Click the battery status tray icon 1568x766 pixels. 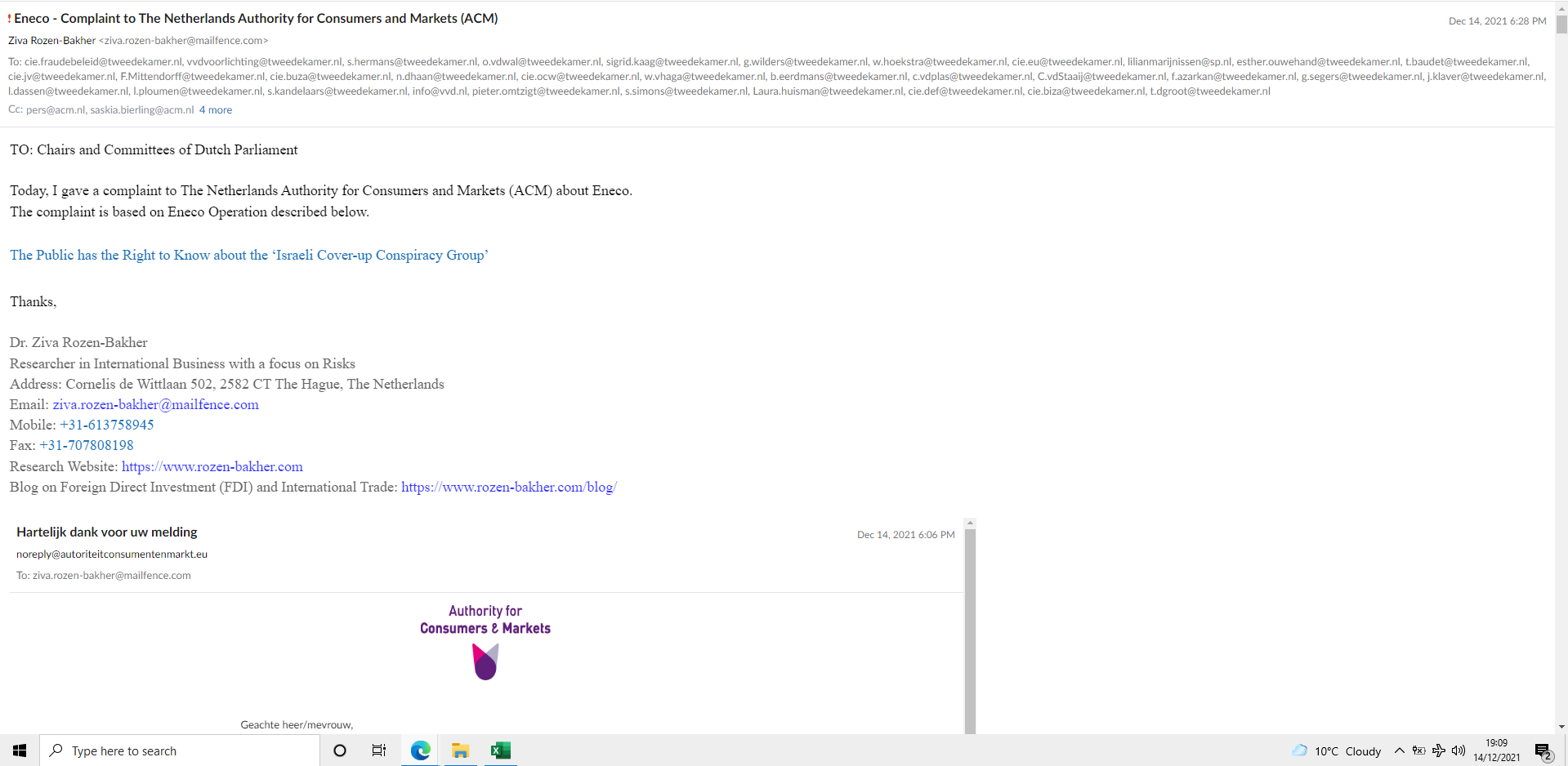(1418, 750)
